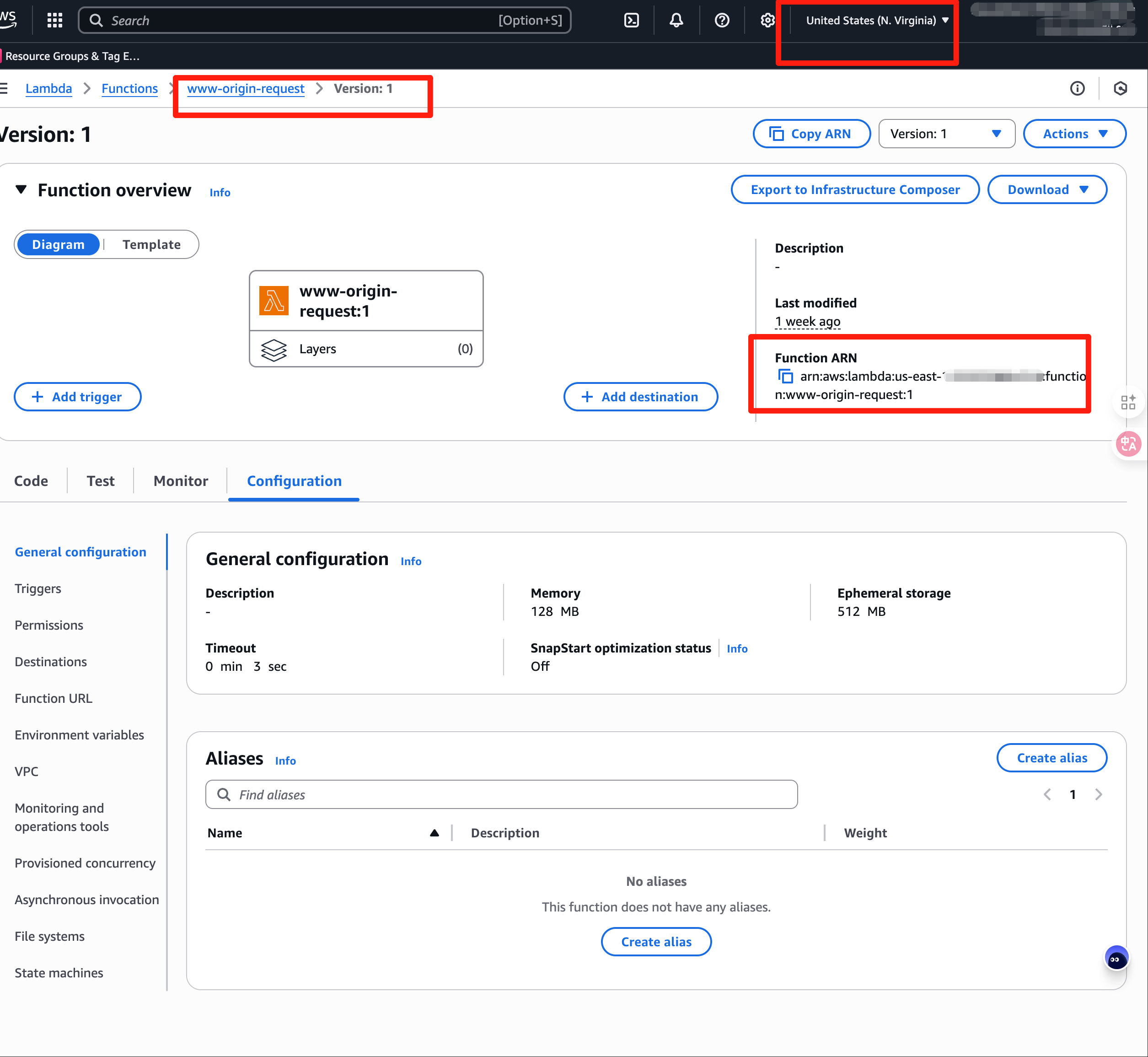
Task: Switch to the Monitor tab
Action: click(181, 481)
